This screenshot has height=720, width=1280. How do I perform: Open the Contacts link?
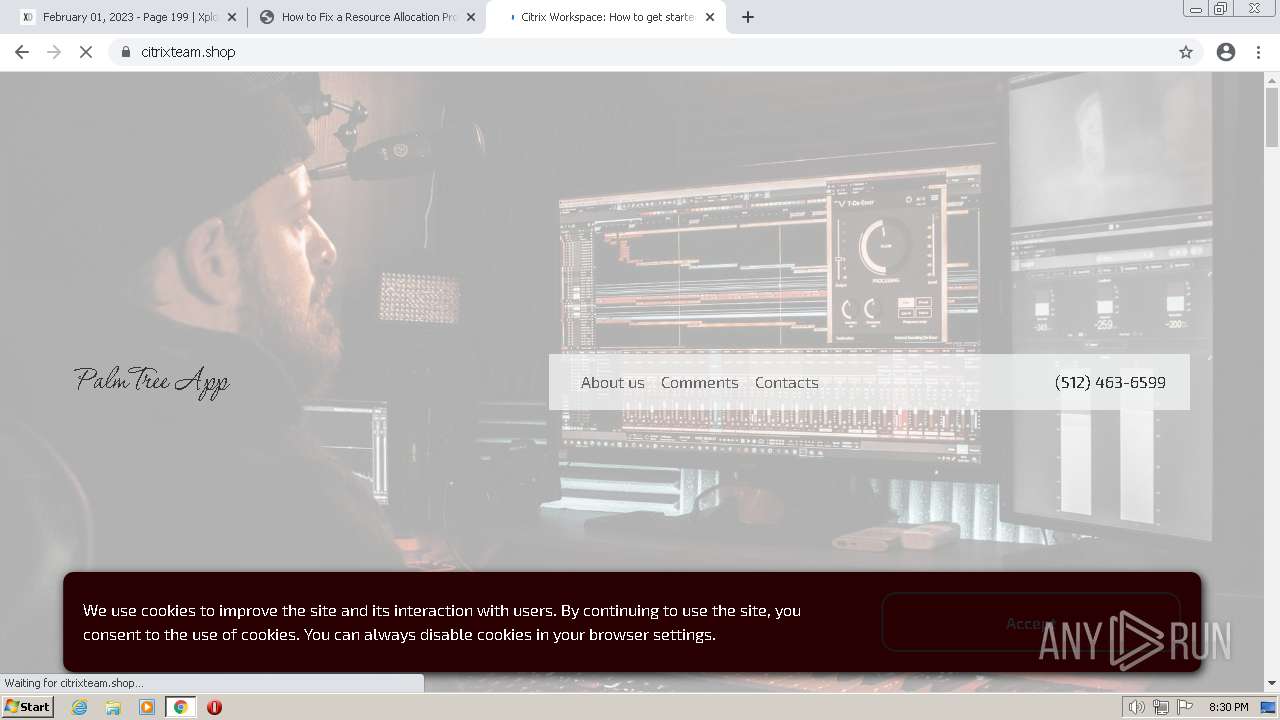(787, 382)
